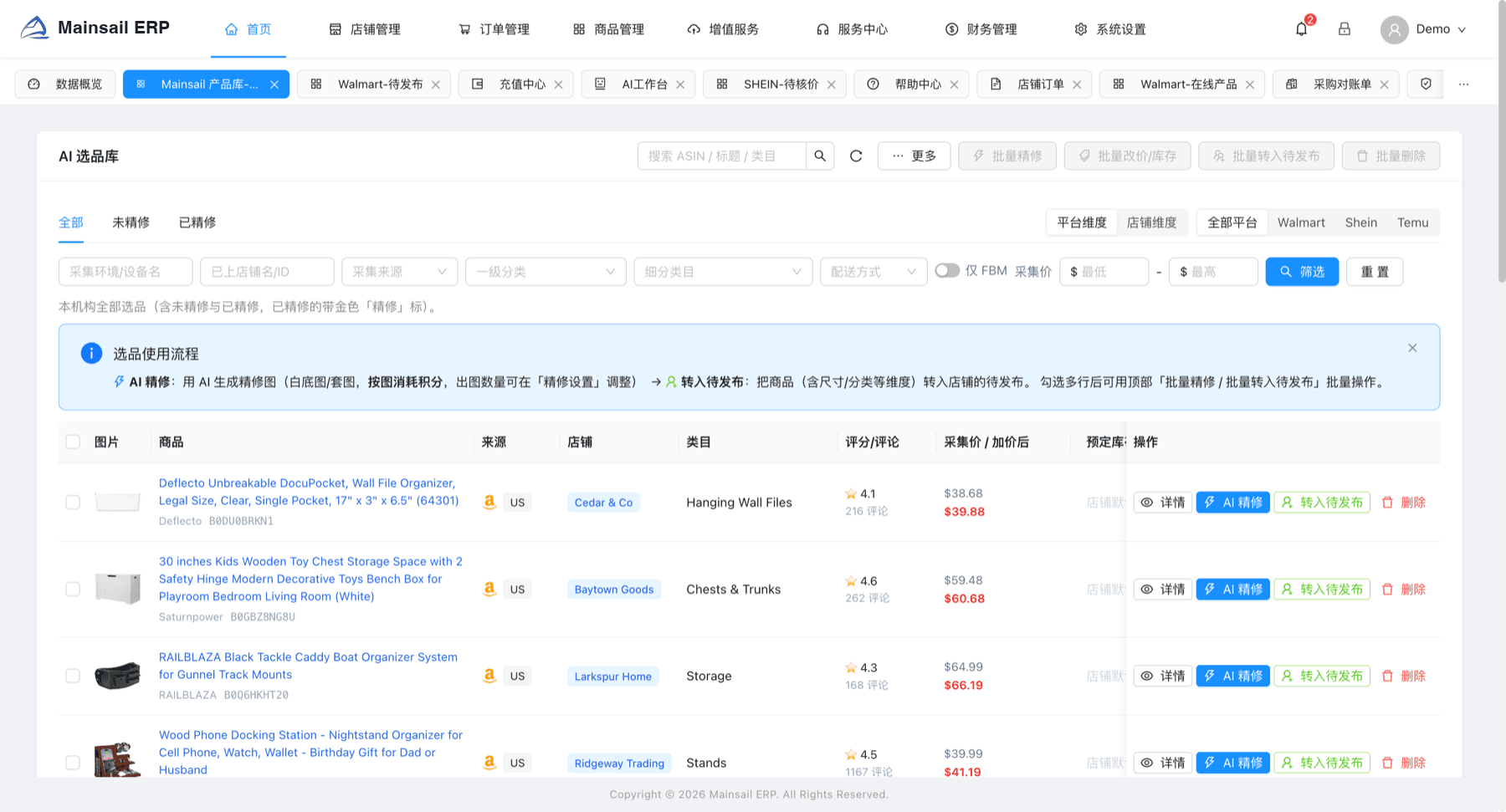
Task: Click 转入待发布 for Wooden Toy Chest
Action: [x=1322, y=590]
